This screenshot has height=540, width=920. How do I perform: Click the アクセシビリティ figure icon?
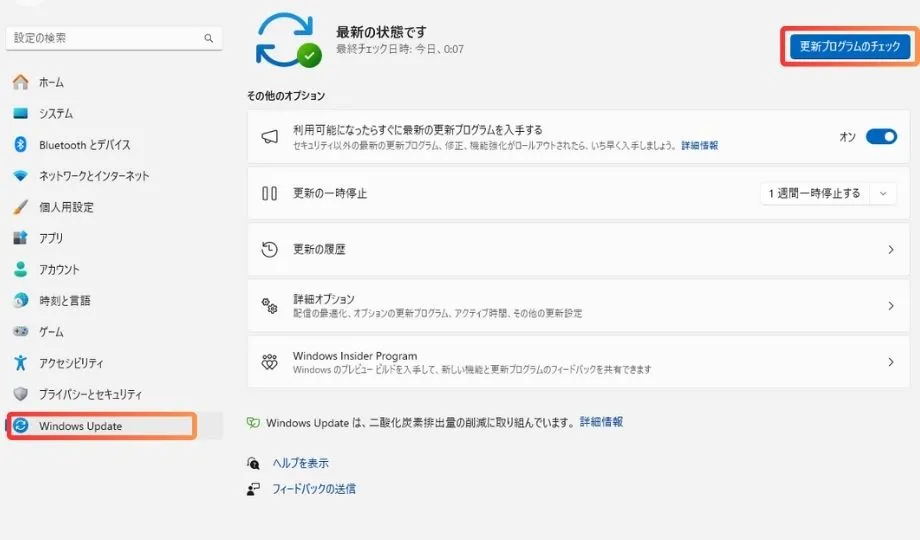tap(21, 363)
